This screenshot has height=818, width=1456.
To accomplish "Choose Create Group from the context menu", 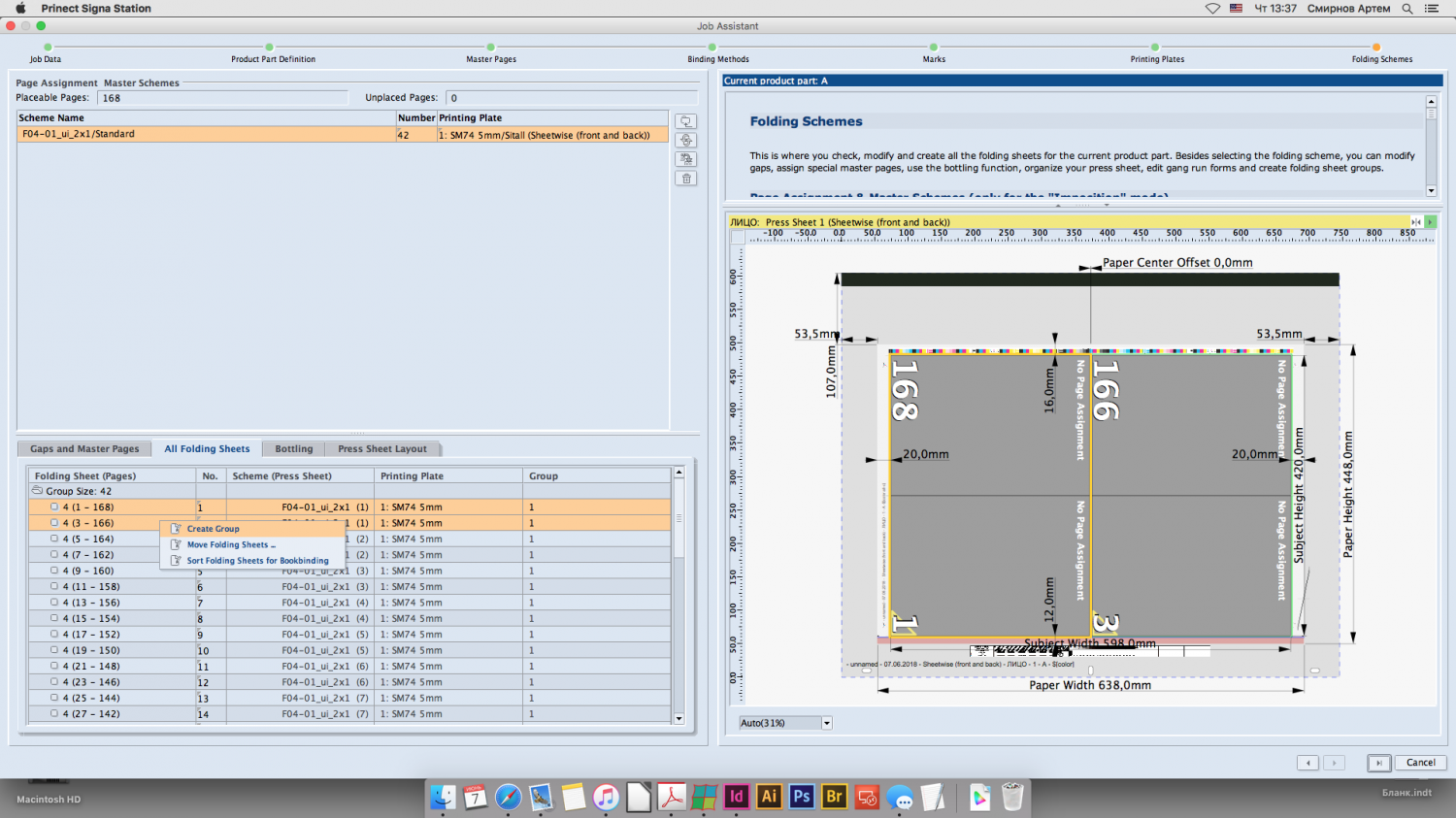I will 213,529.
